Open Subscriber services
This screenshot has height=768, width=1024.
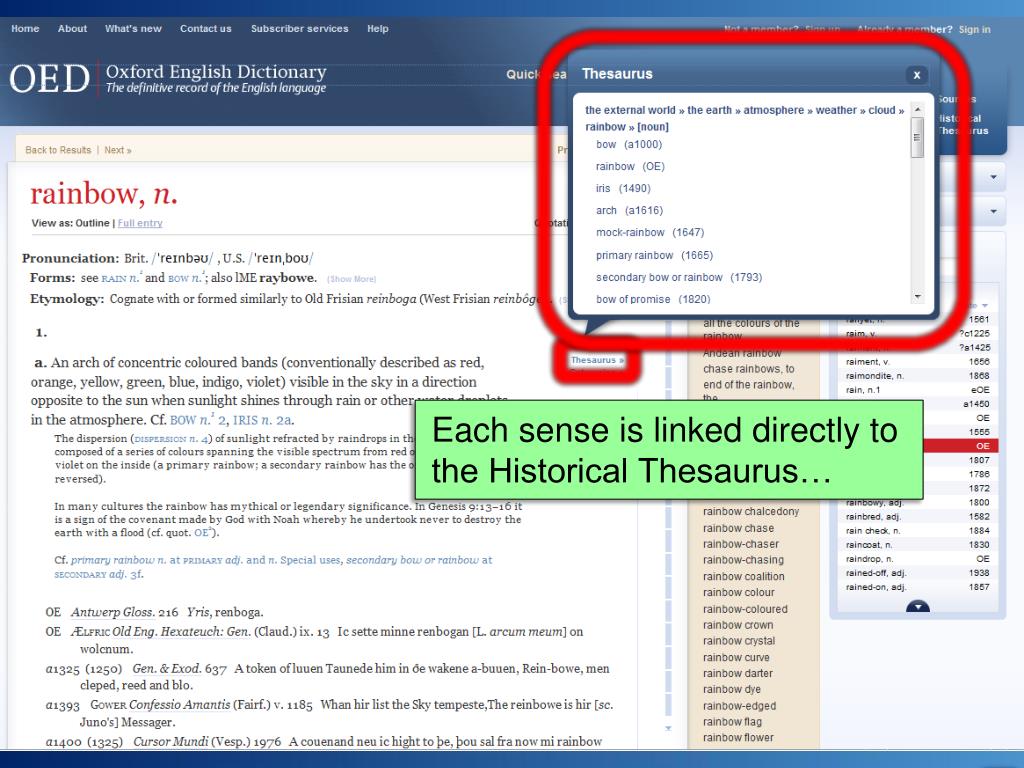(x=300, y=29)
